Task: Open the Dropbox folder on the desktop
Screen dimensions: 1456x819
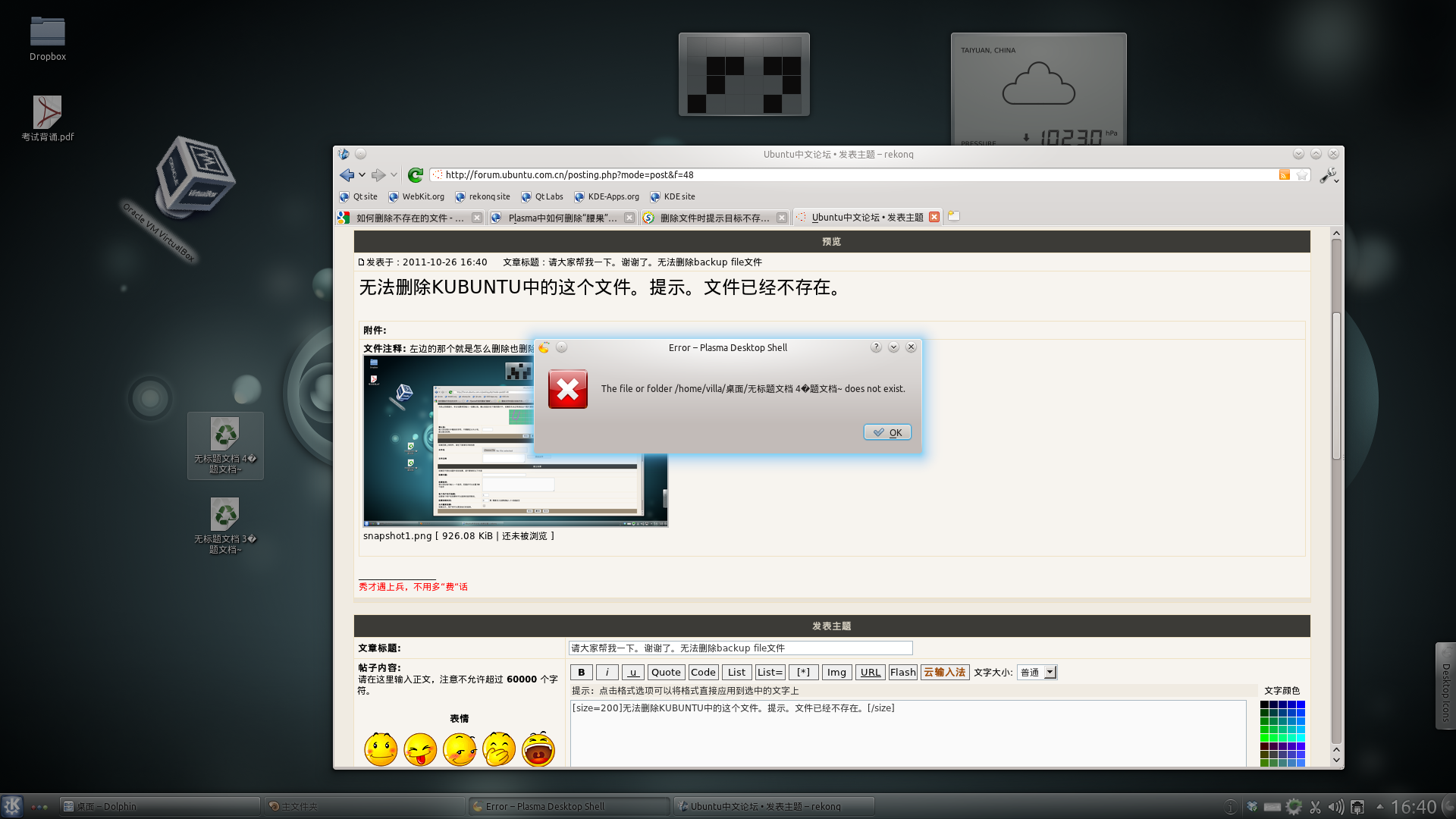Action: pos(48,39)
